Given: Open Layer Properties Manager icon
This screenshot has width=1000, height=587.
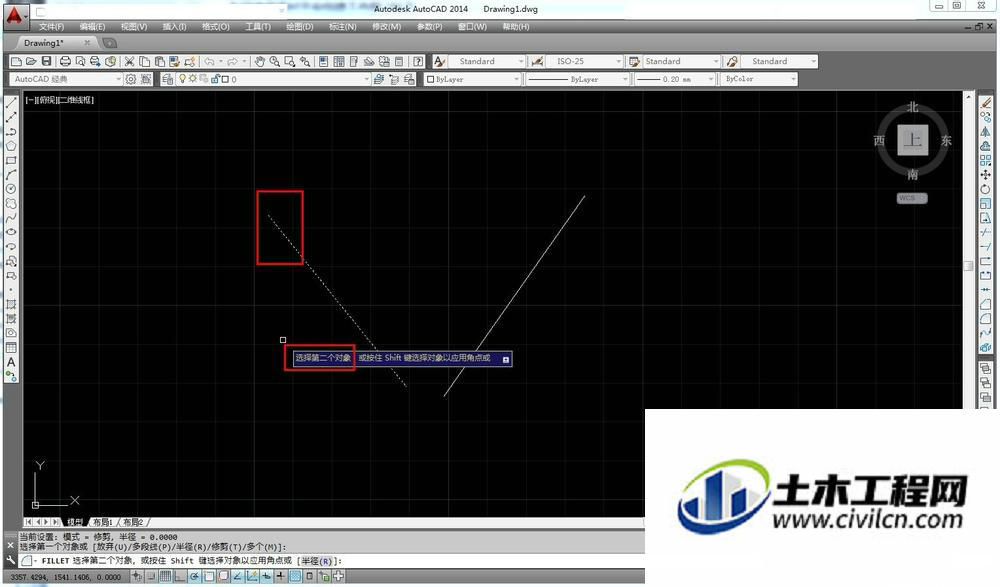Looking at the screenshot, I should pos(167,79).
